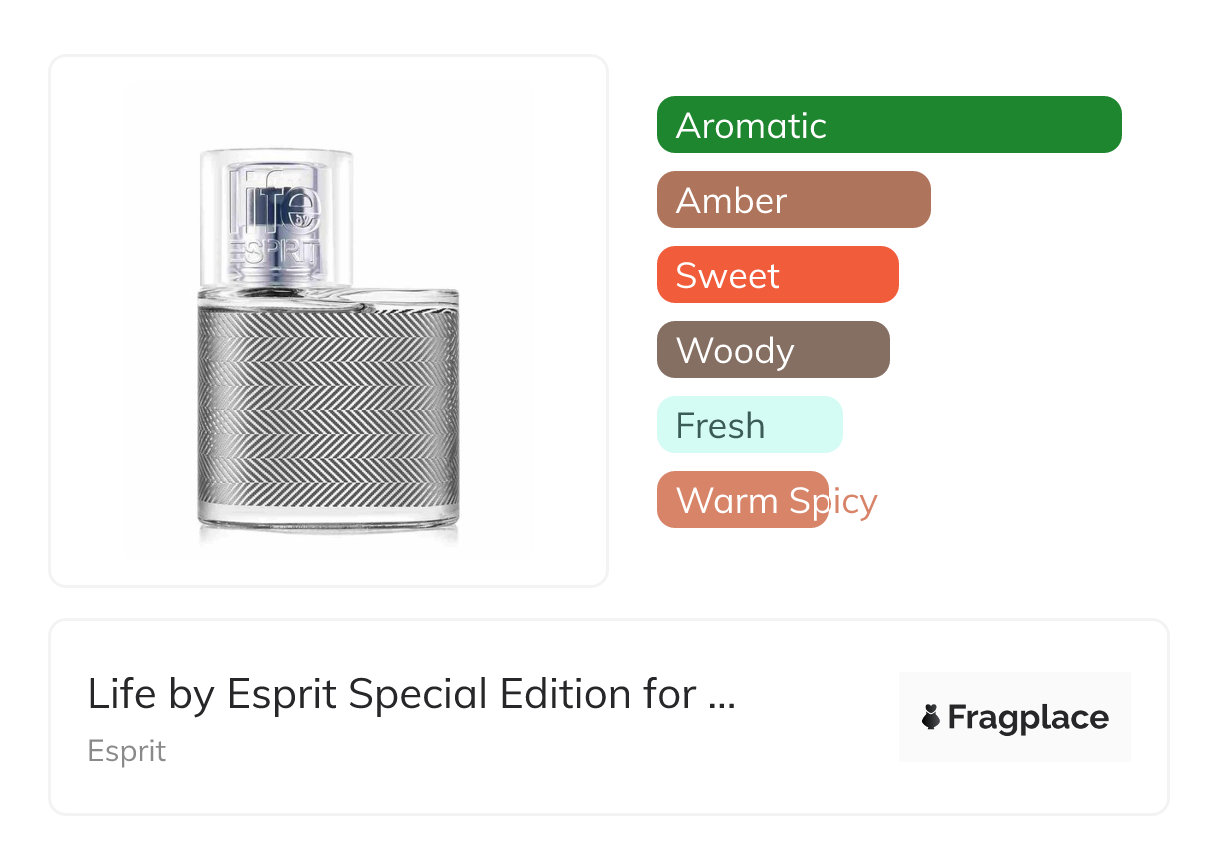Click the word Spicy overflowing its bar
1218x864 pixels.
tap(832, 501)
